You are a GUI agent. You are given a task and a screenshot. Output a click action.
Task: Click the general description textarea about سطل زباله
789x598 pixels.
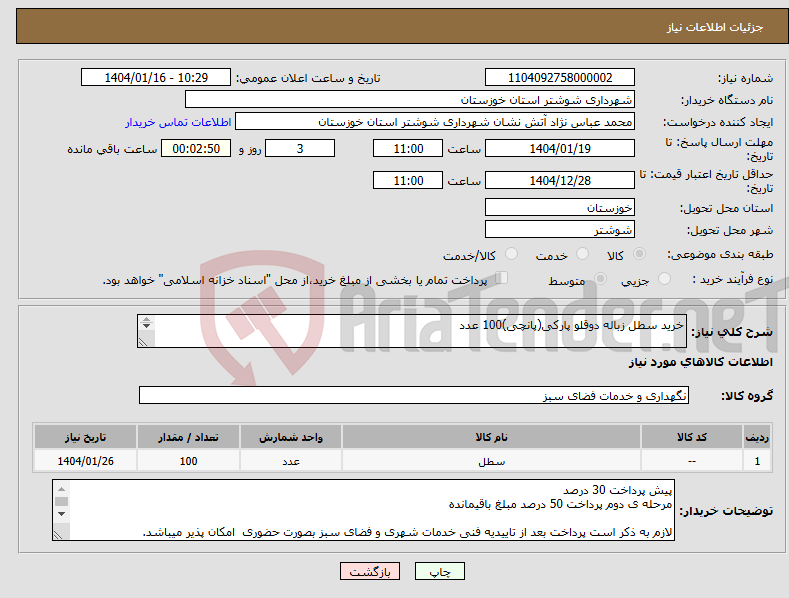(412, 331)
